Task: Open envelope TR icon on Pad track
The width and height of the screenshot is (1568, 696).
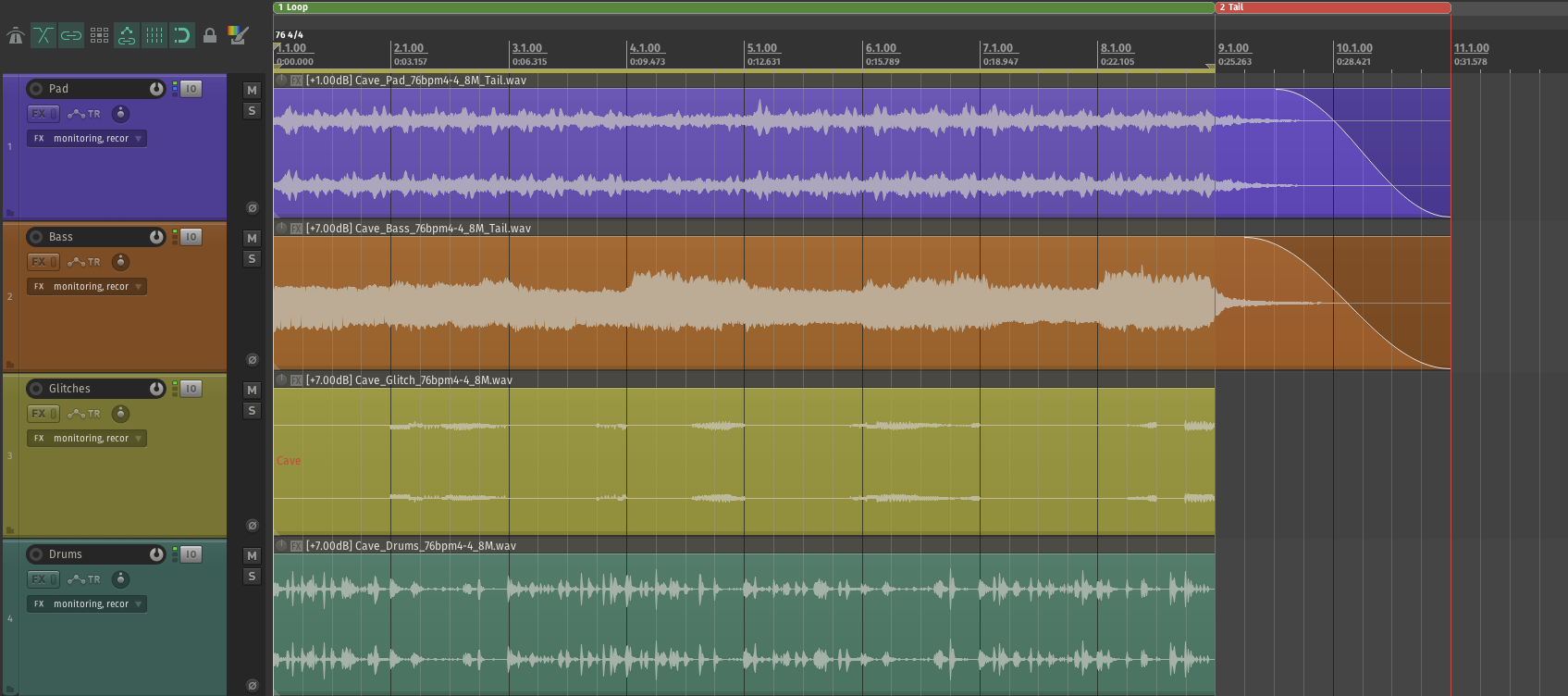Action: click(x=84, y=114)
